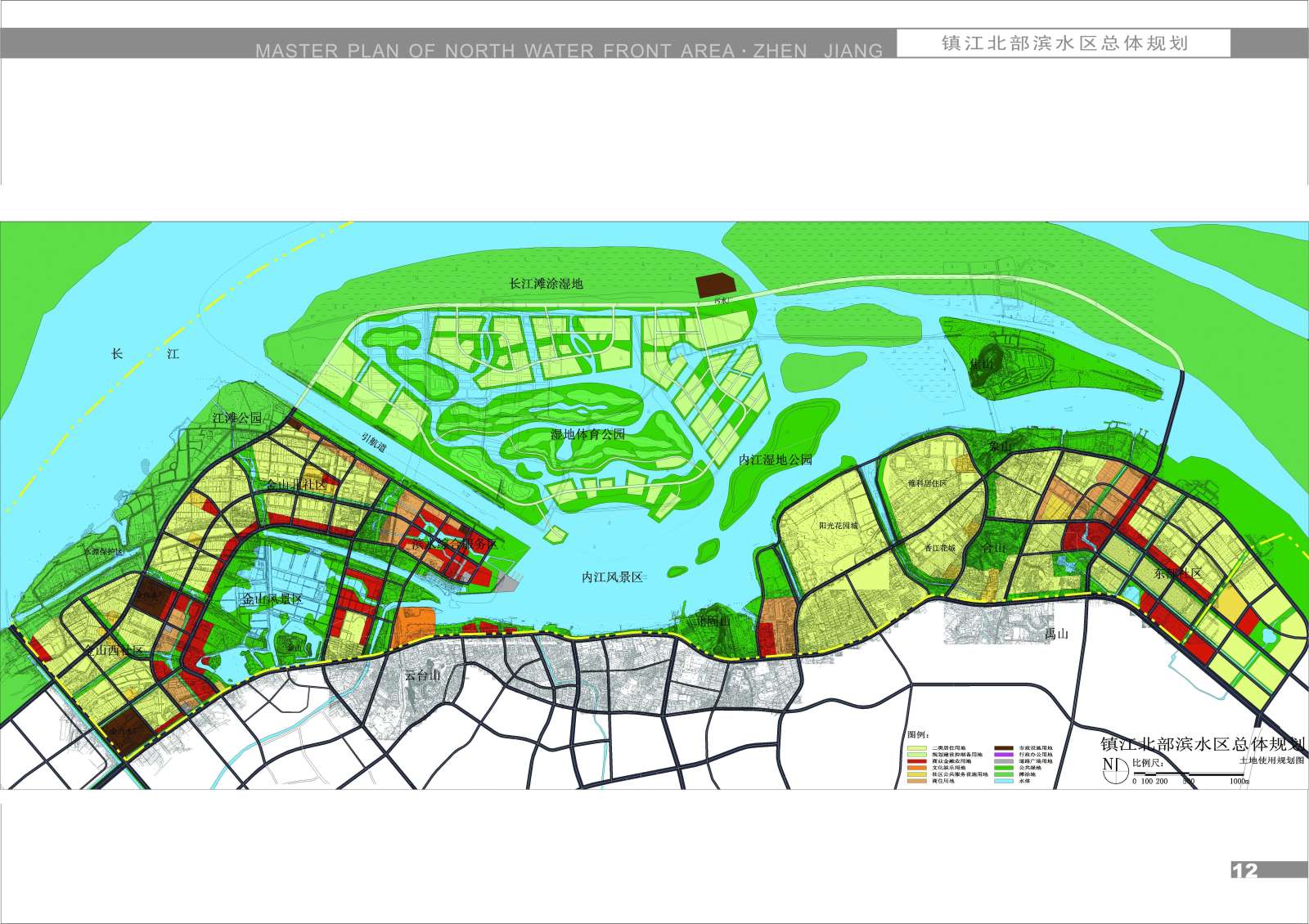The width and height of the screenshot is (1309, 924).
Task: Click the green 公共绿地 legend swatch
Action: (1004, 768)
